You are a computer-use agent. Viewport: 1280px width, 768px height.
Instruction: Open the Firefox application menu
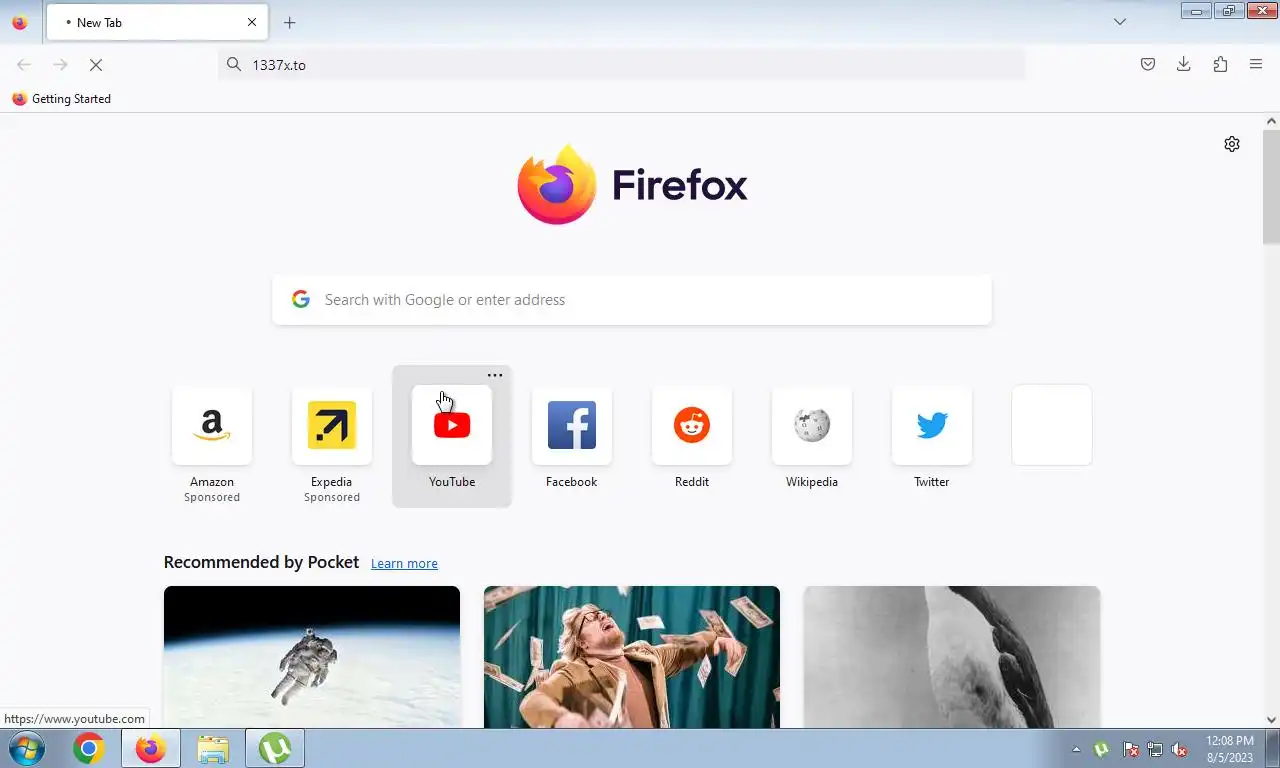(x=1256, y=64)
